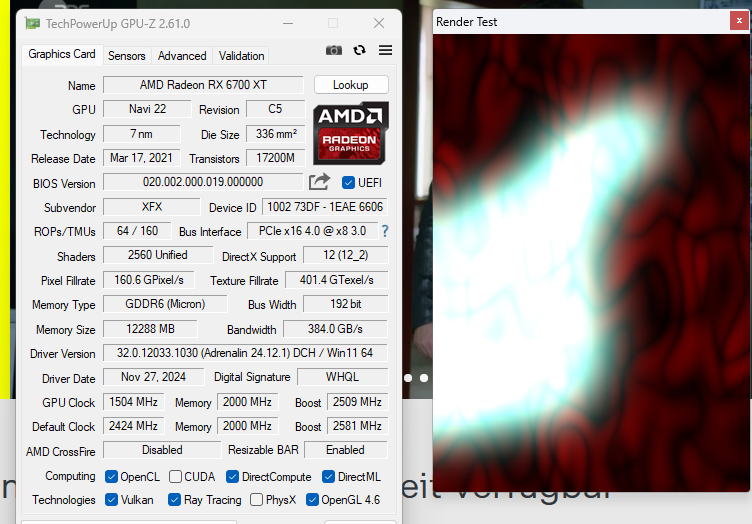Click the BIOS export share icon
752x524 pixels.
click(319, 182)
